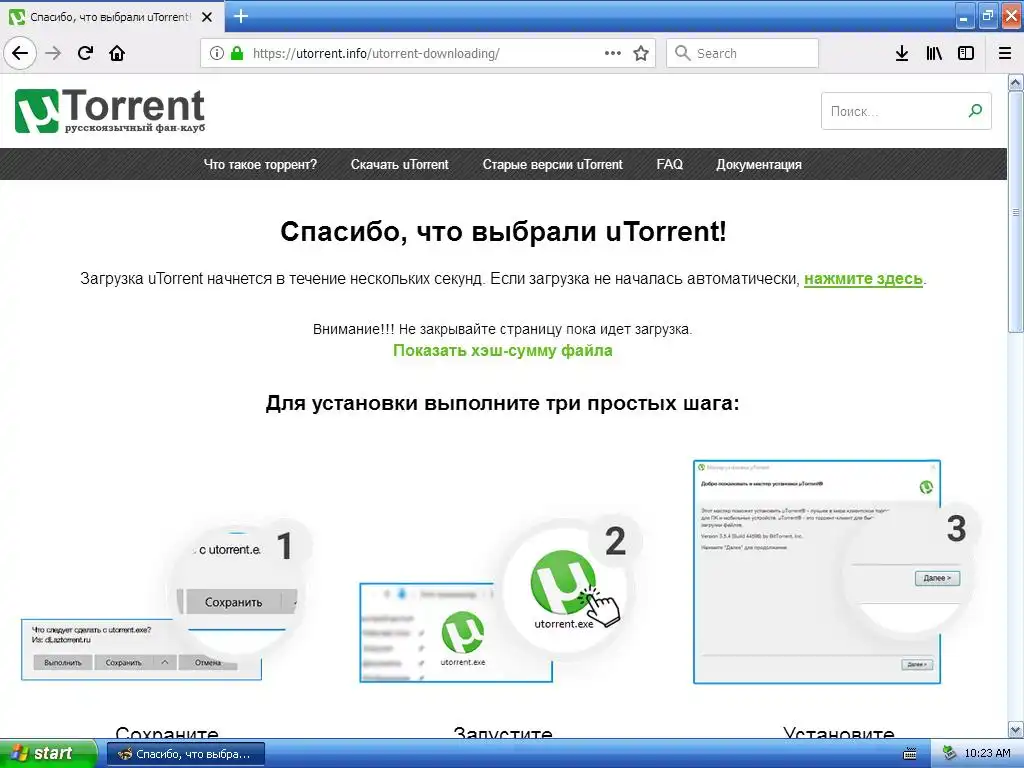Open the Library bookshelf icon
Screen dimensions: 1024x768
coord(934,53)
